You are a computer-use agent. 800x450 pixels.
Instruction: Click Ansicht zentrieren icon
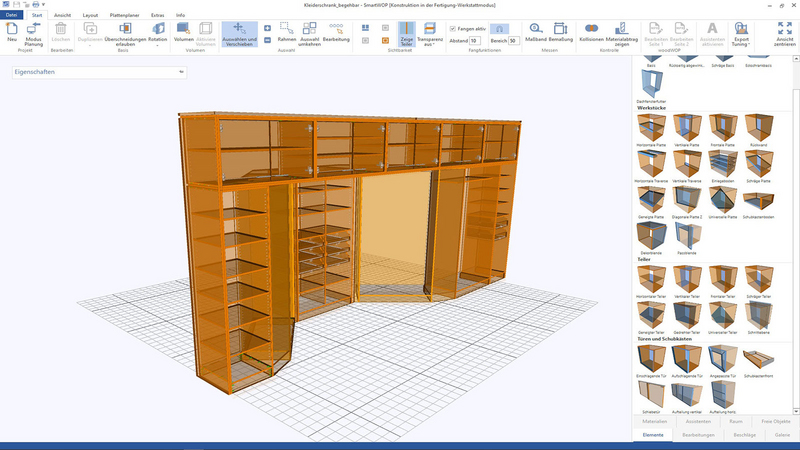[x=784, y=34]
